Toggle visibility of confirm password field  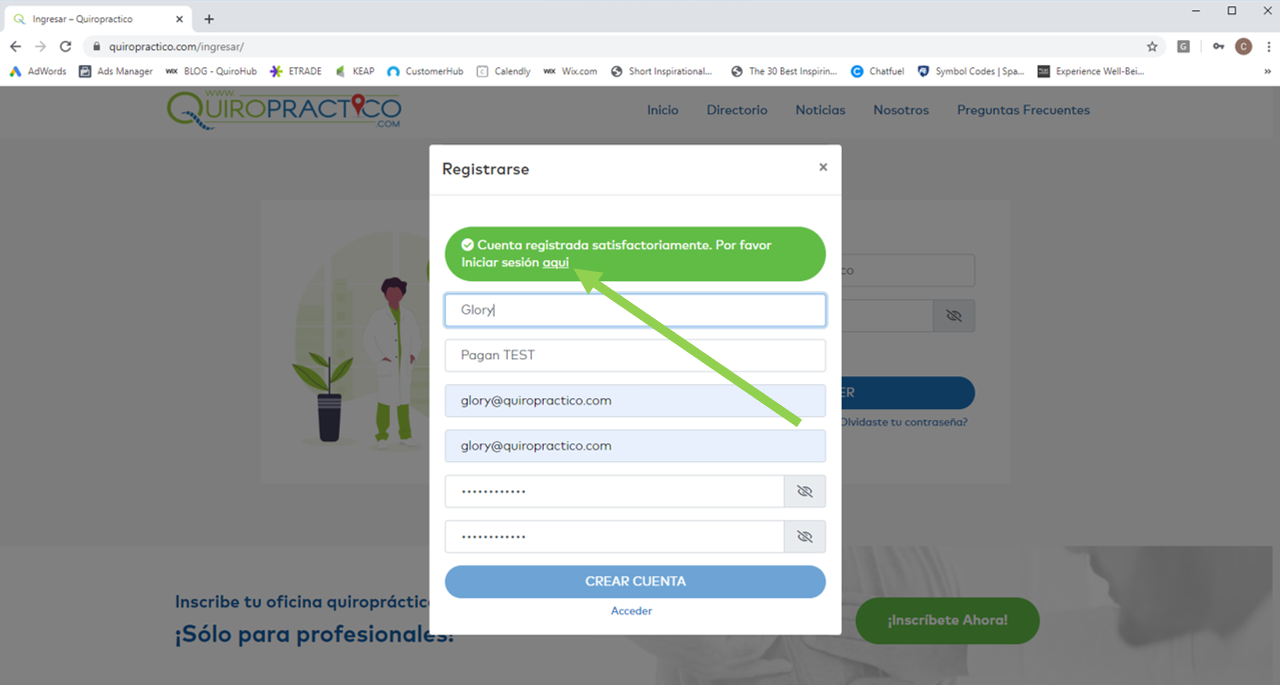[x=805, y=536]
